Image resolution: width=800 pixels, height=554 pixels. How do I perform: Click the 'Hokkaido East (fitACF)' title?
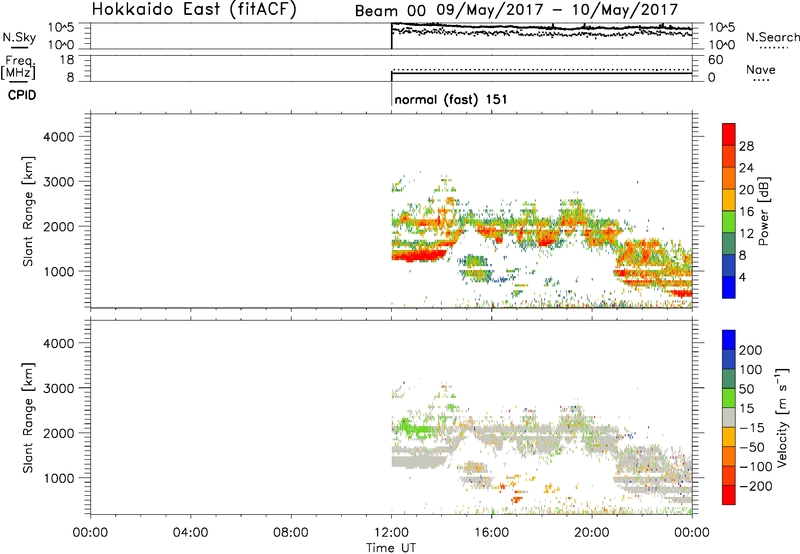(194, 9)
